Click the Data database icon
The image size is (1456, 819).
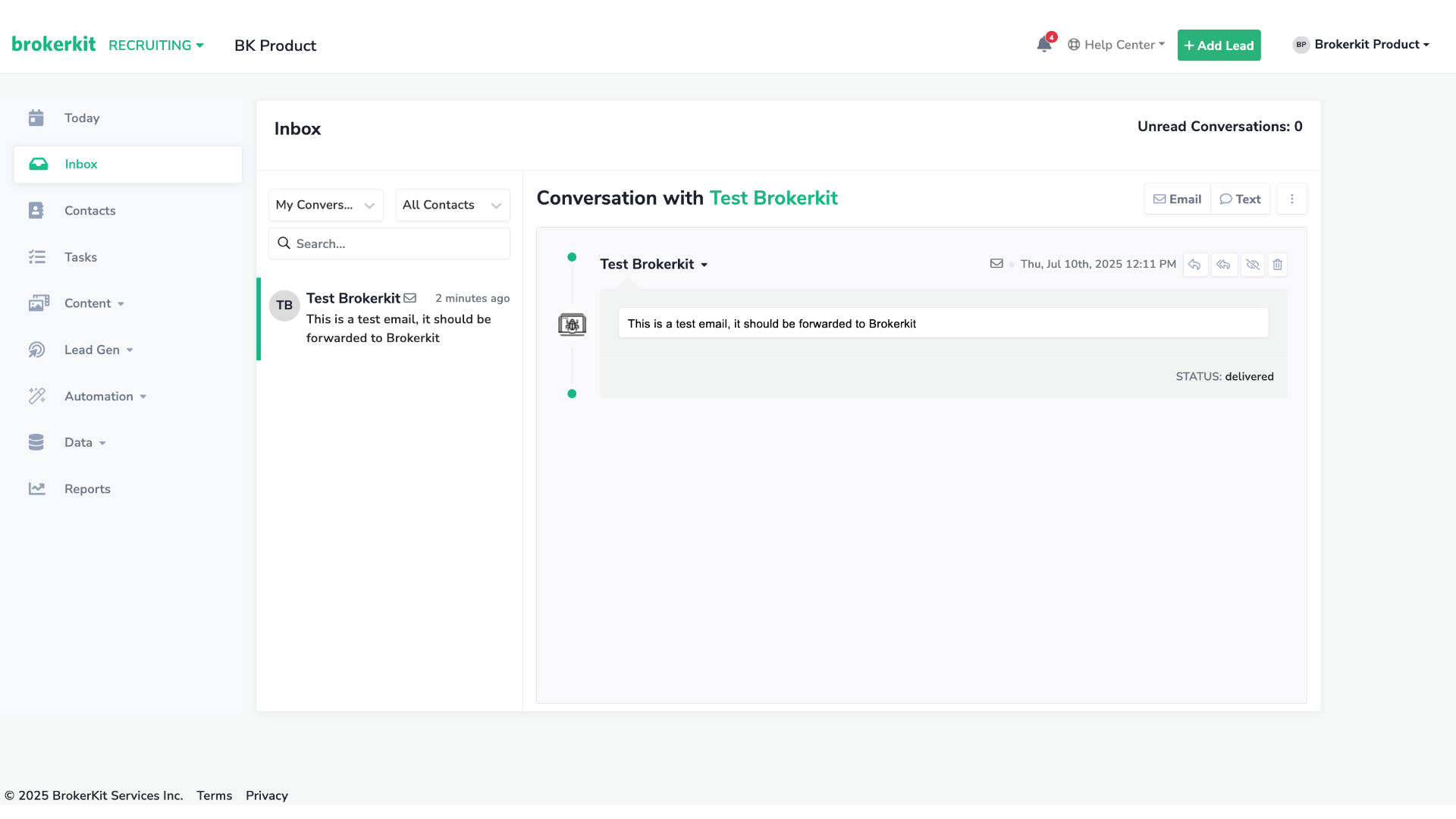click(x=36, y=442)
